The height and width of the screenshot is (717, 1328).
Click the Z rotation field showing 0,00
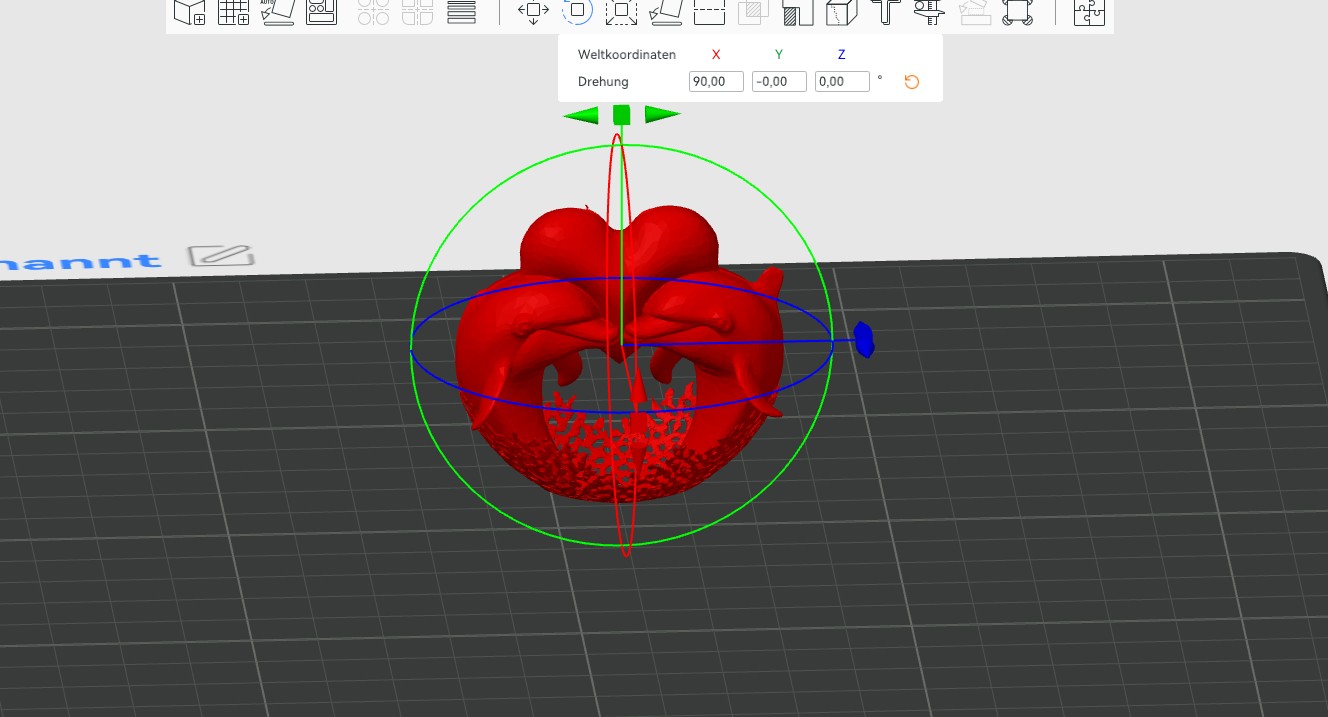[x=842, y=82]
